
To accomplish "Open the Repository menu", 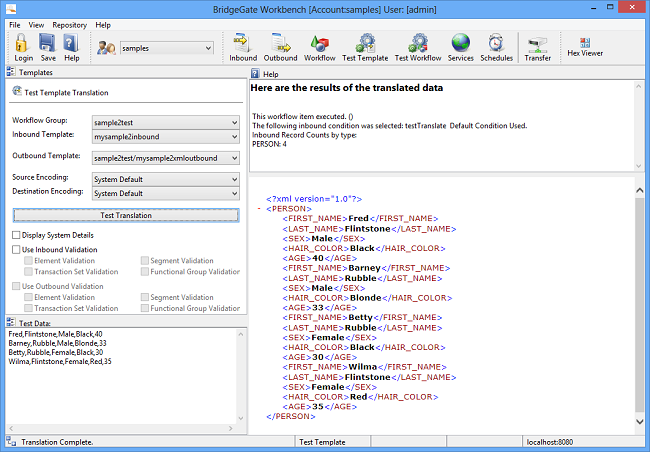I will coord(70,25).
